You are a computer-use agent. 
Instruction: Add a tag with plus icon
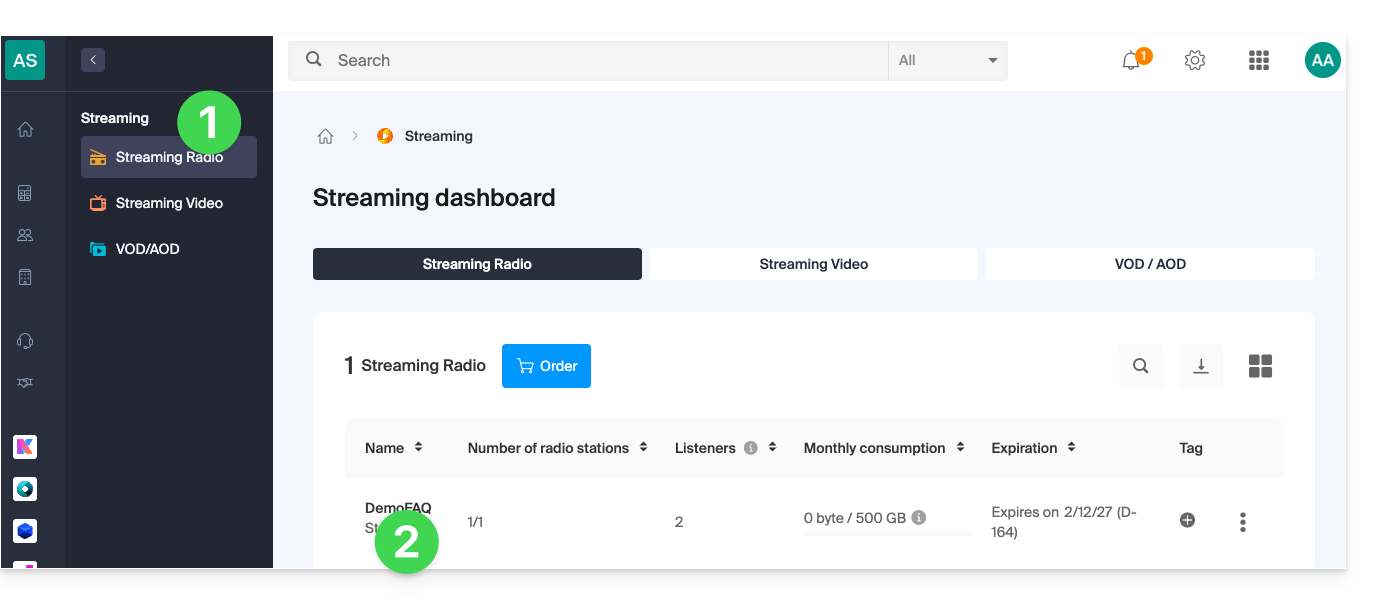(1187, 520)
